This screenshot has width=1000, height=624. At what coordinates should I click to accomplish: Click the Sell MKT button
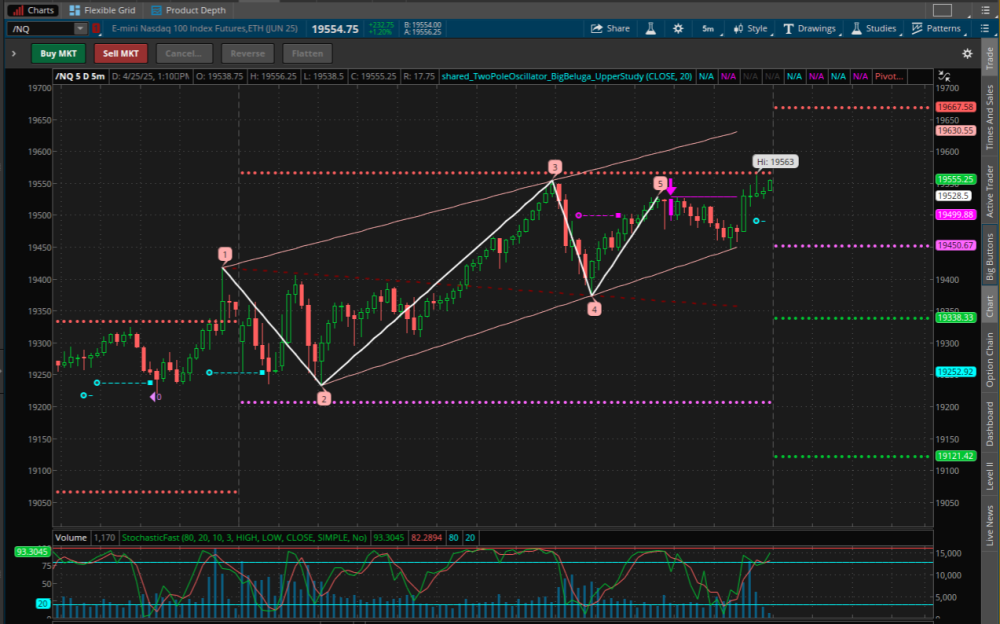click(120, 53)
